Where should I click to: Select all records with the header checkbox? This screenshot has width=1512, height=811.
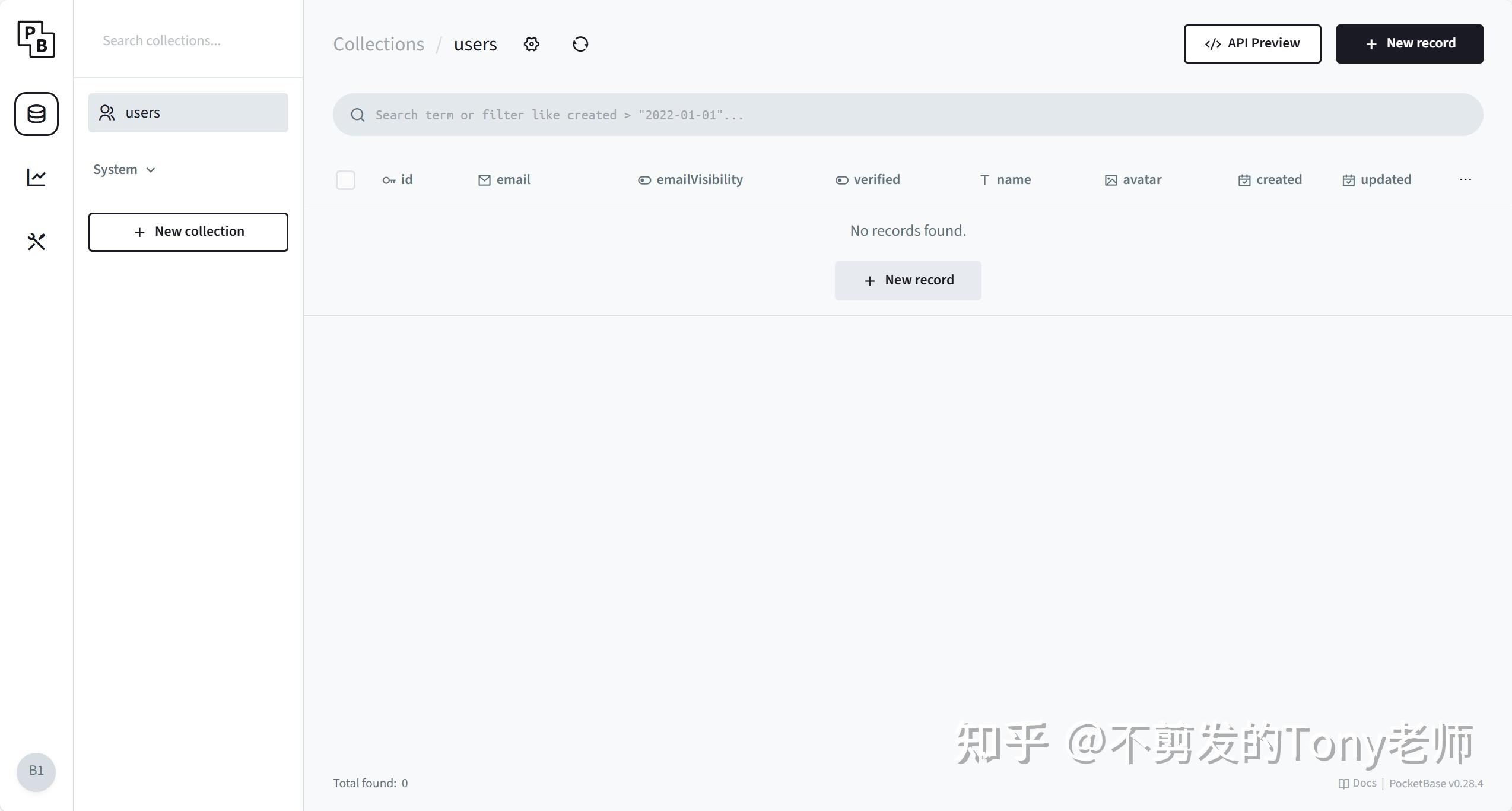pos(345,179)
